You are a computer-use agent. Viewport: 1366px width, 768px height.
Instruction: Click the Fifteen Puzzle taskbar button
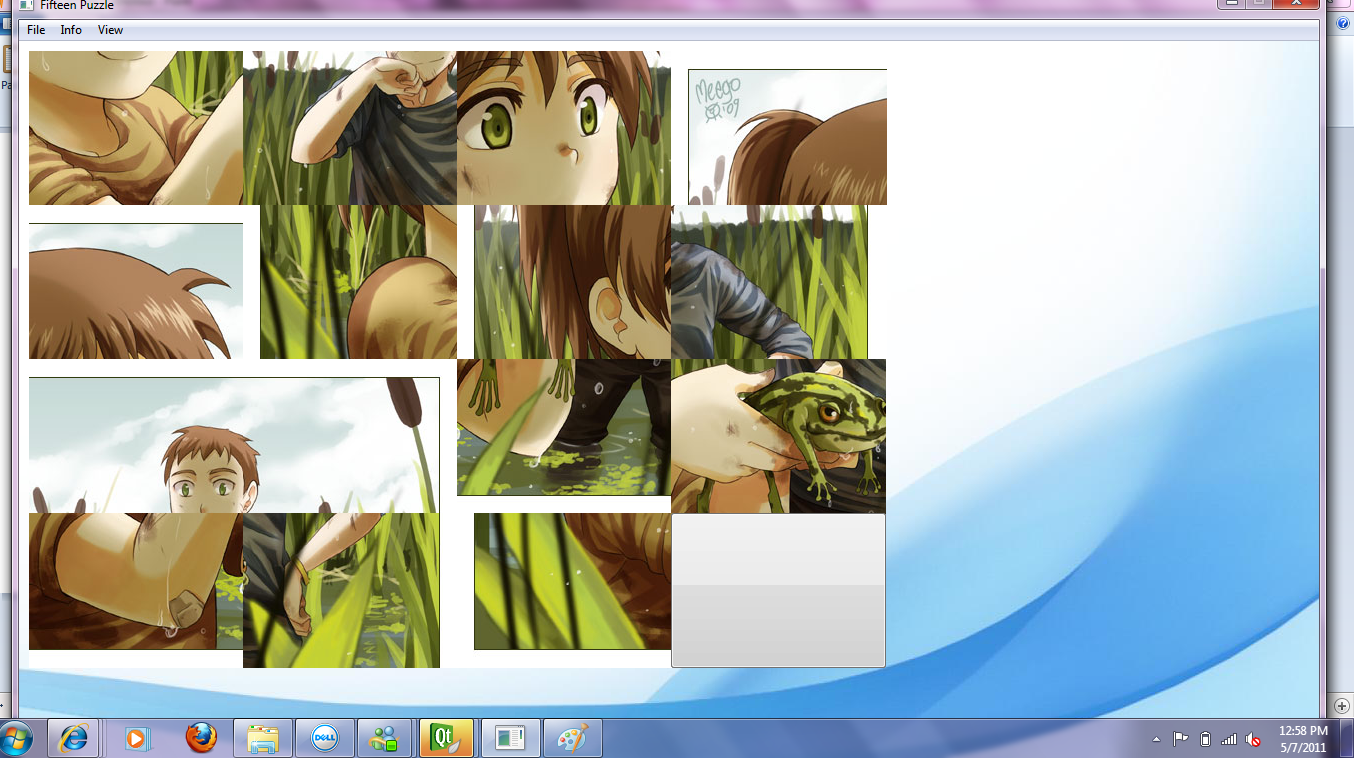(510, 739)
